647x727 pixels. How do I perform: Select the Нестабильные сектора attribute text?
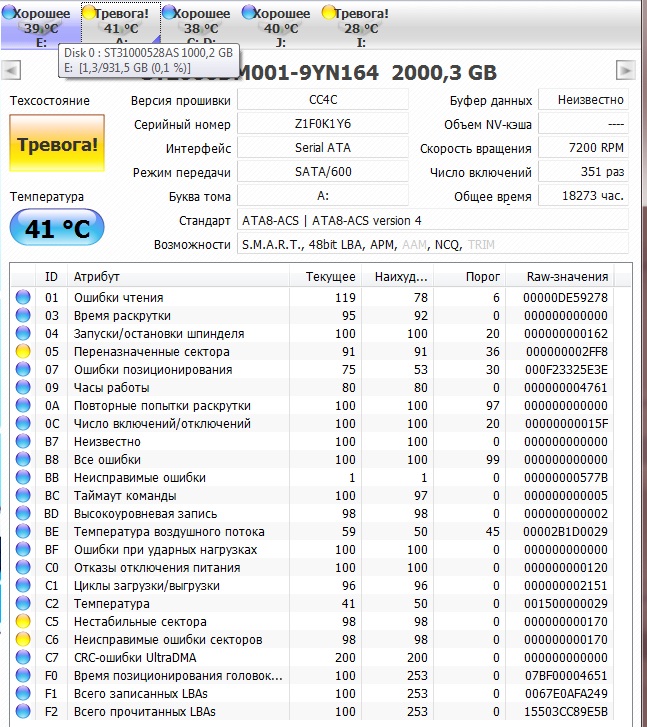click(140, 622)
